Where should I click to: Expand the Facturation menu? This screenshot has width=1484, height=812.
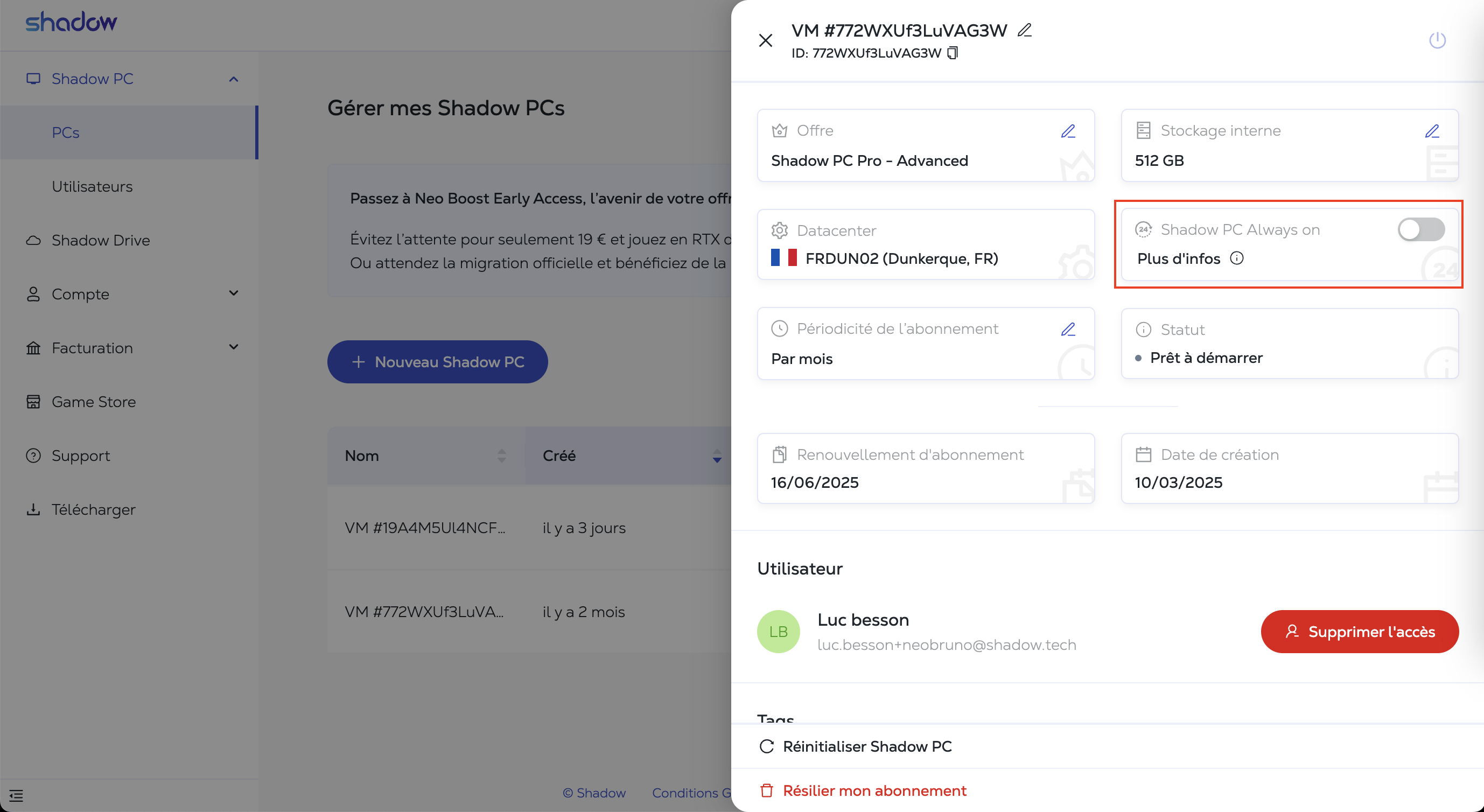coord(233,347)
